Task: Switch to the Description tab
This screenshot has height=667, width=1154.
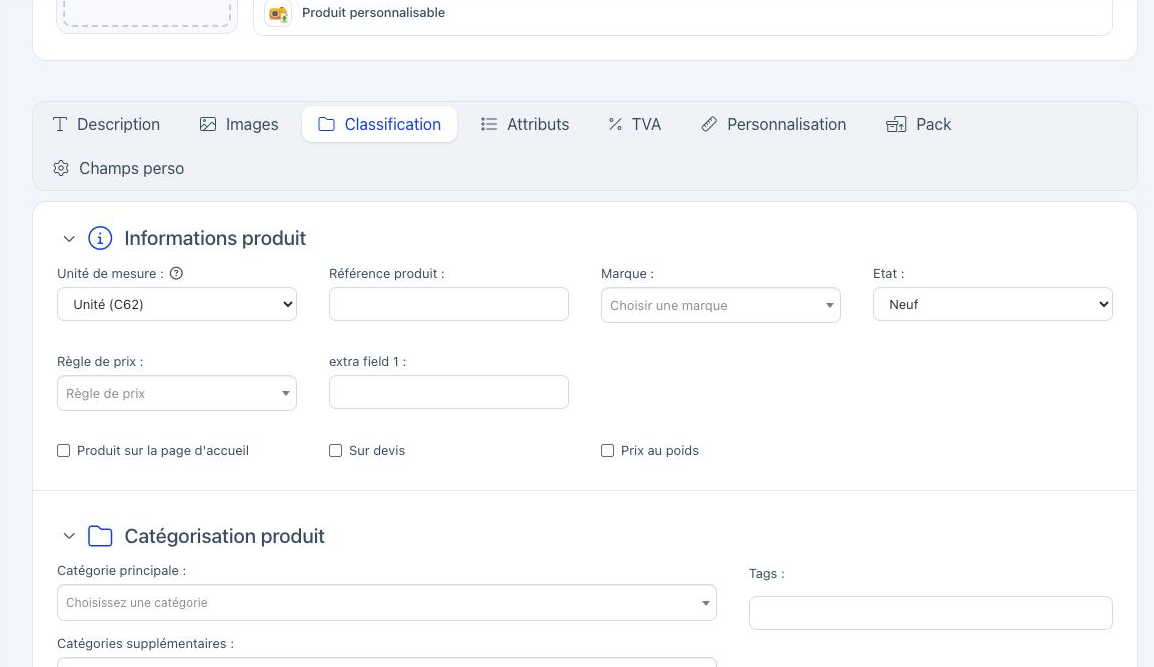Action: (x=107, y=124)
